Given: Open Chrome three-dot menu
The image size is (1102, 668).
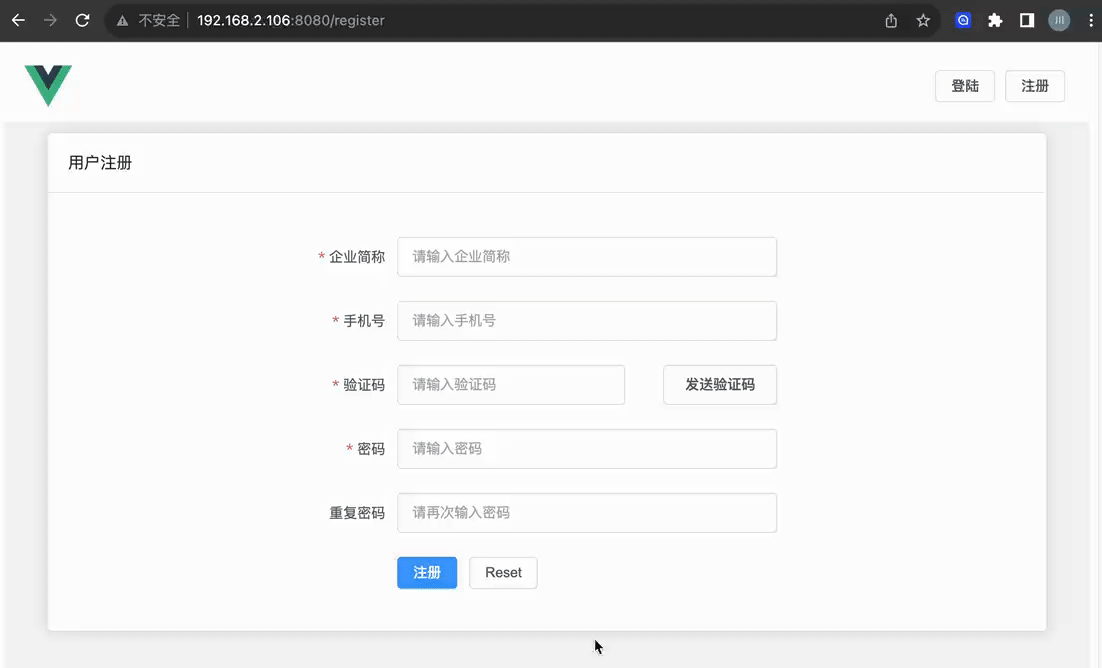Looking at the screenshot, I should tap(1090, 20).
